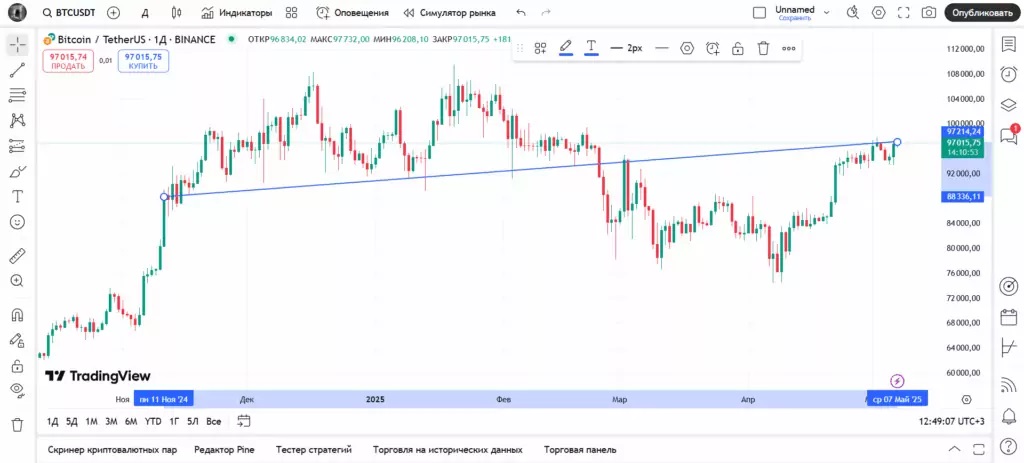This screenshot has width=1024, height=463.
Task: Open the emoji icons tool
Action: coord(18,222)
